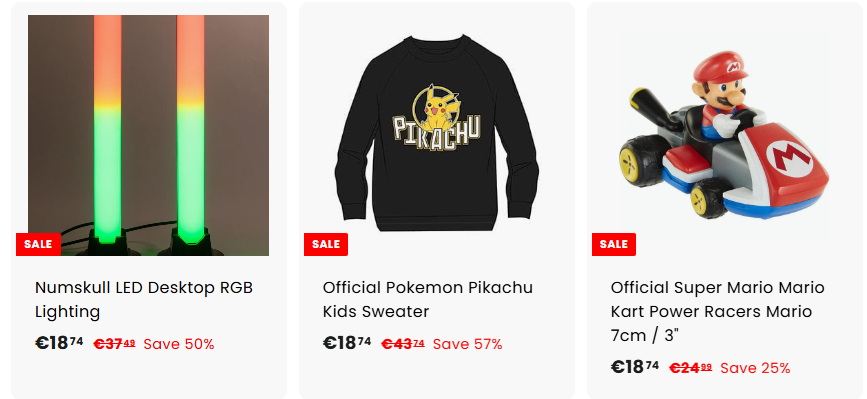867x399 pixels.
Task: Click the crossed-out €24.99 original price
Action: point(691,368)
